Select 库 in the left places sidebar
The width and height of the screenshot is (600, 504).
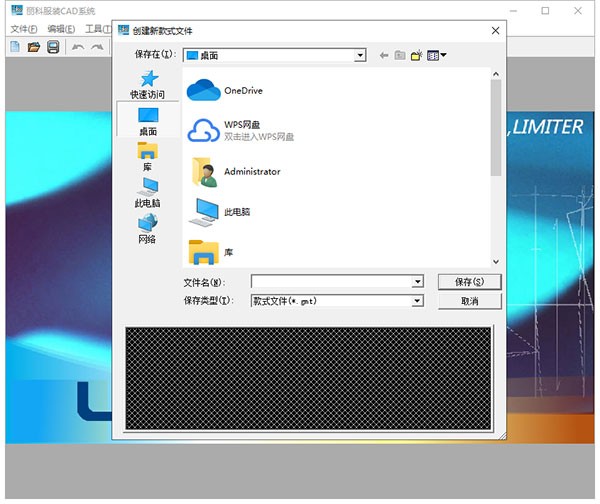147,157
